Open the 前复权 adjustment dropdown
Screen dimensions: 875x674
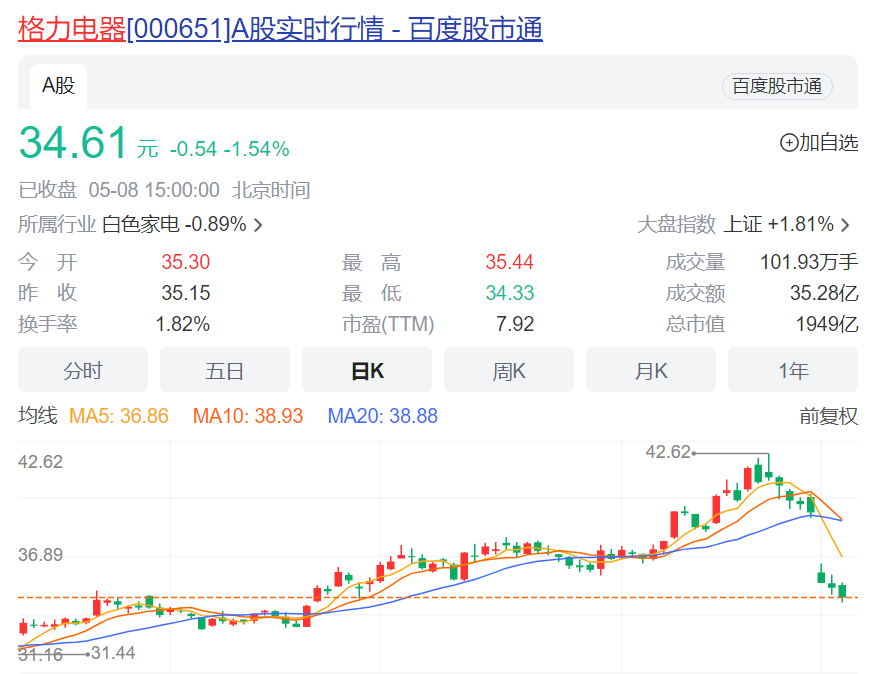(x=828, y=416)
